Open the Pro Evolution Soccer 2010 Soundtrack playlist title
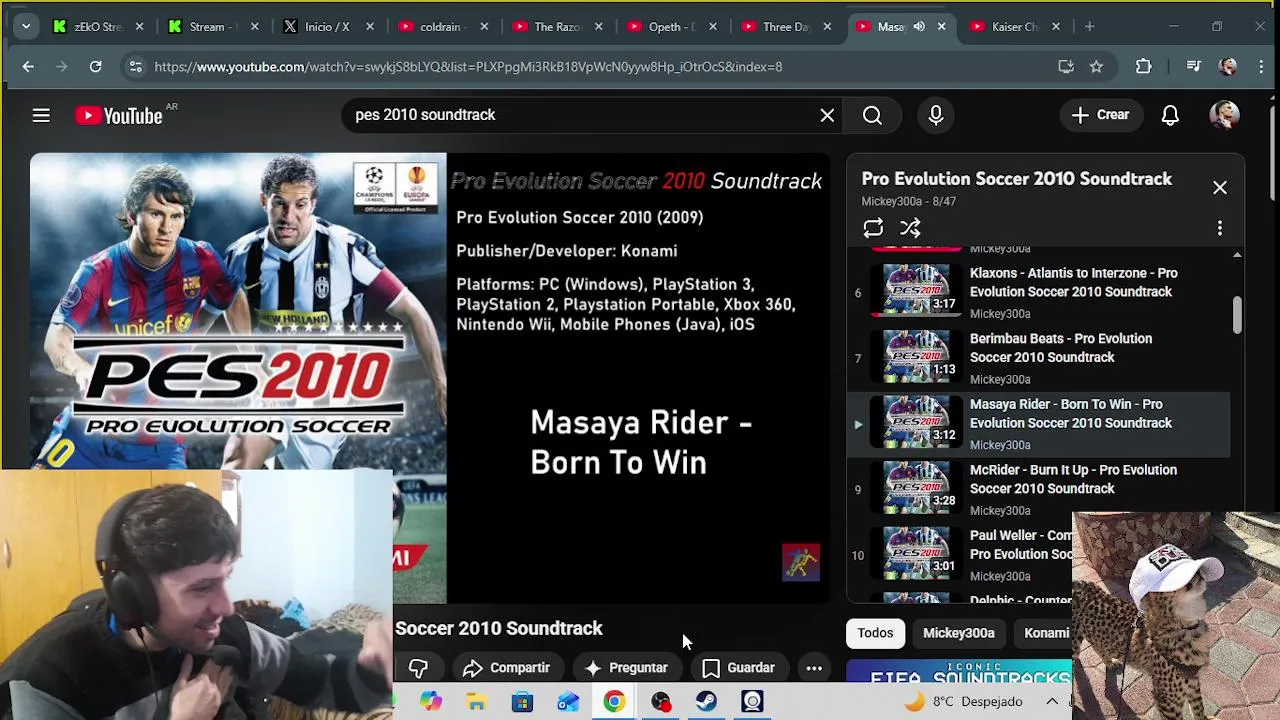The image size is (1280, 720). point(1017,179)
